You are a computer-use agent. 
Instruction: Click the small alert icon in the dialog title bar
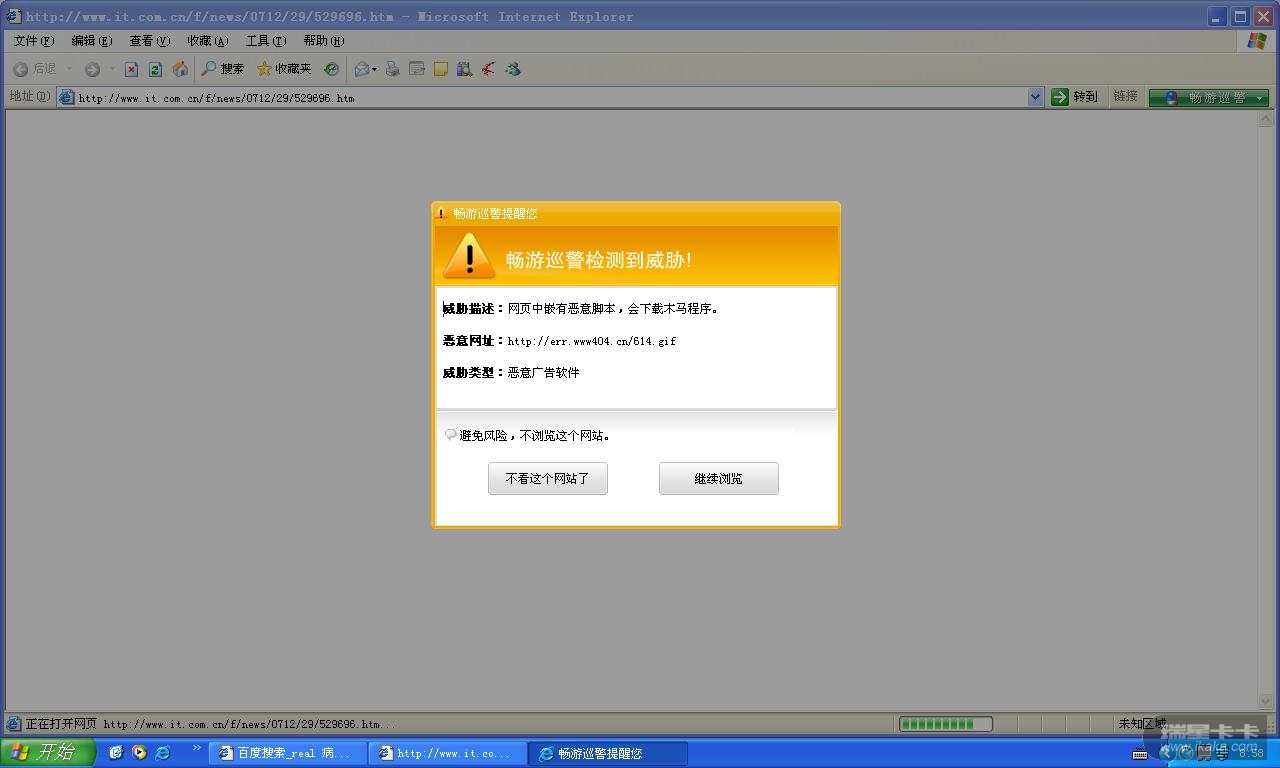click(442, 213)
